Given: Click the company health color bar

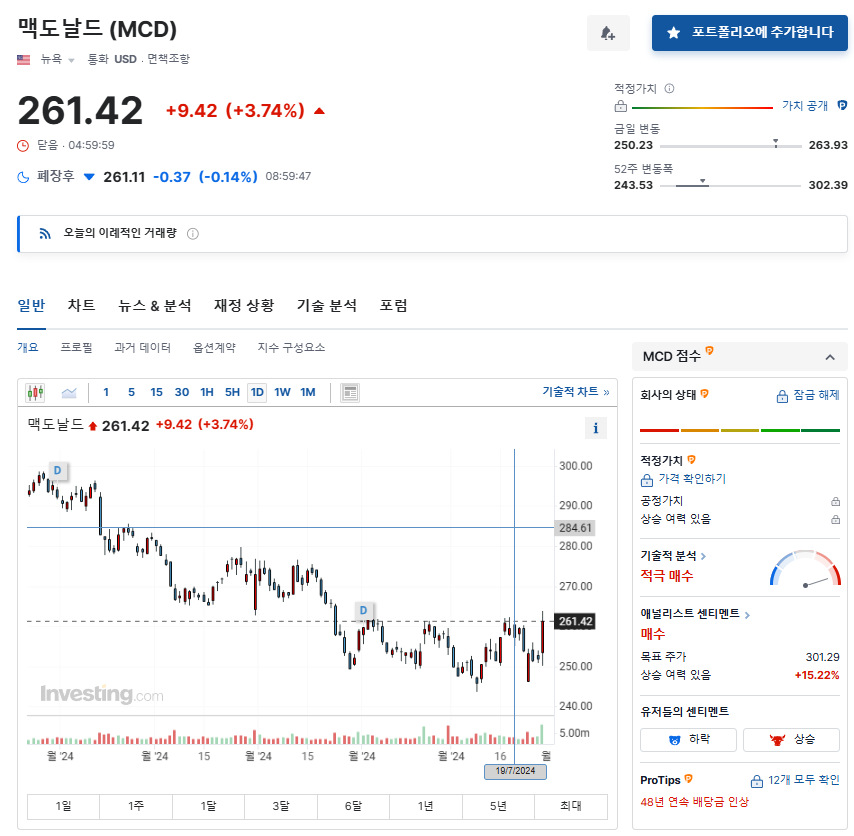Looking at the screenshot, I should pos(740,430).
